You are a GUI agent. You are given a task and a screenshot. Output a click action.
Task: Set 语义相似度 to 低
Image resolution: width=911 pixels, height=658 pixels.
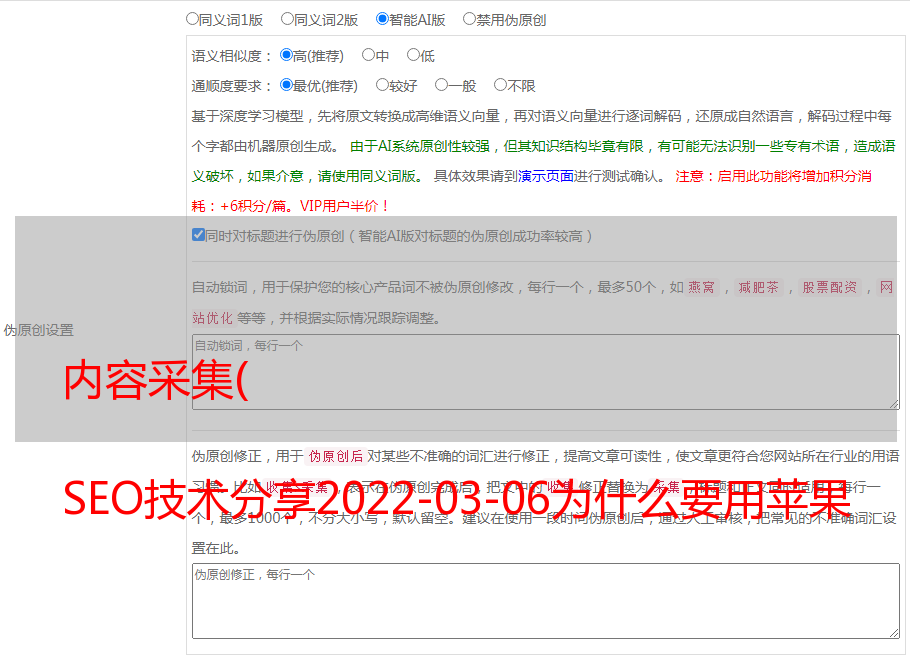(413, 55)
